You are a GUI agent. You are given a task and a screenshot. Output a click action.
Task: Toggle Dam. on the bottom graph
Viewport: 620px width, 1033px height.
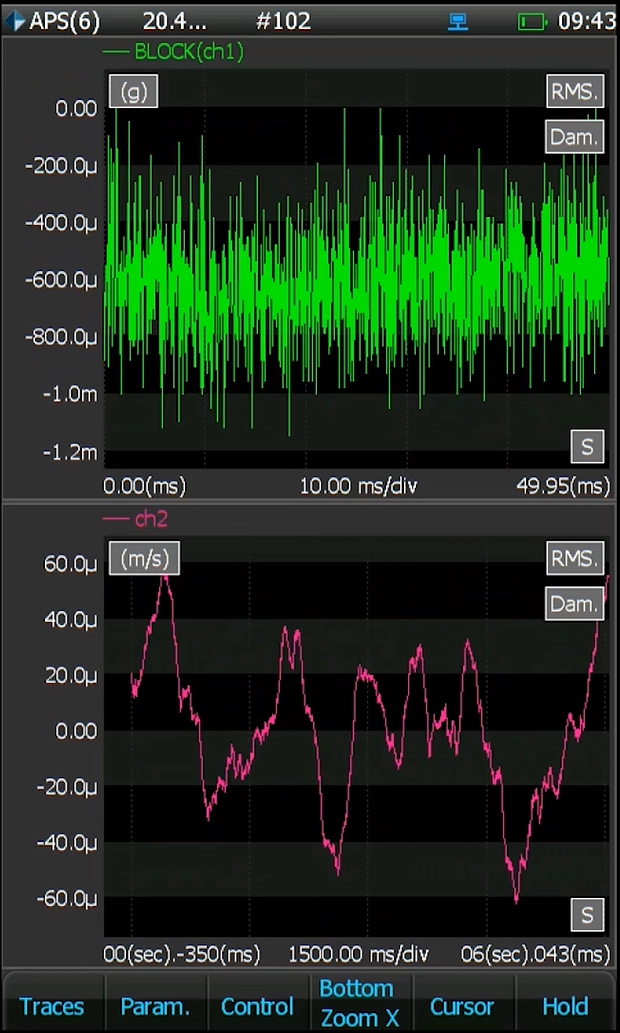pyautogui.click(x=575, y=604)
